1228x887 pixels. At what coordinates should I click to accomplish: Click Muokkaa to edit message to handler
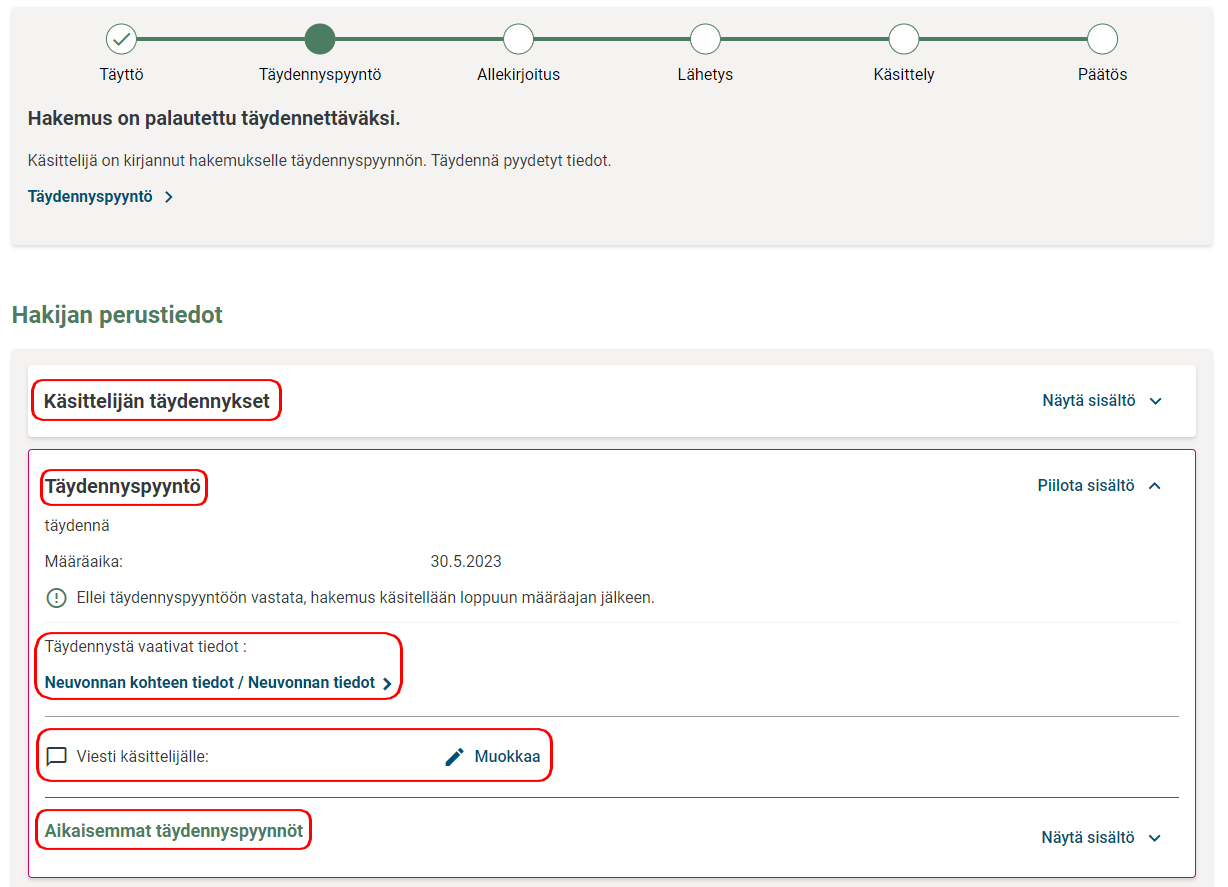click(x=507, y=757)
